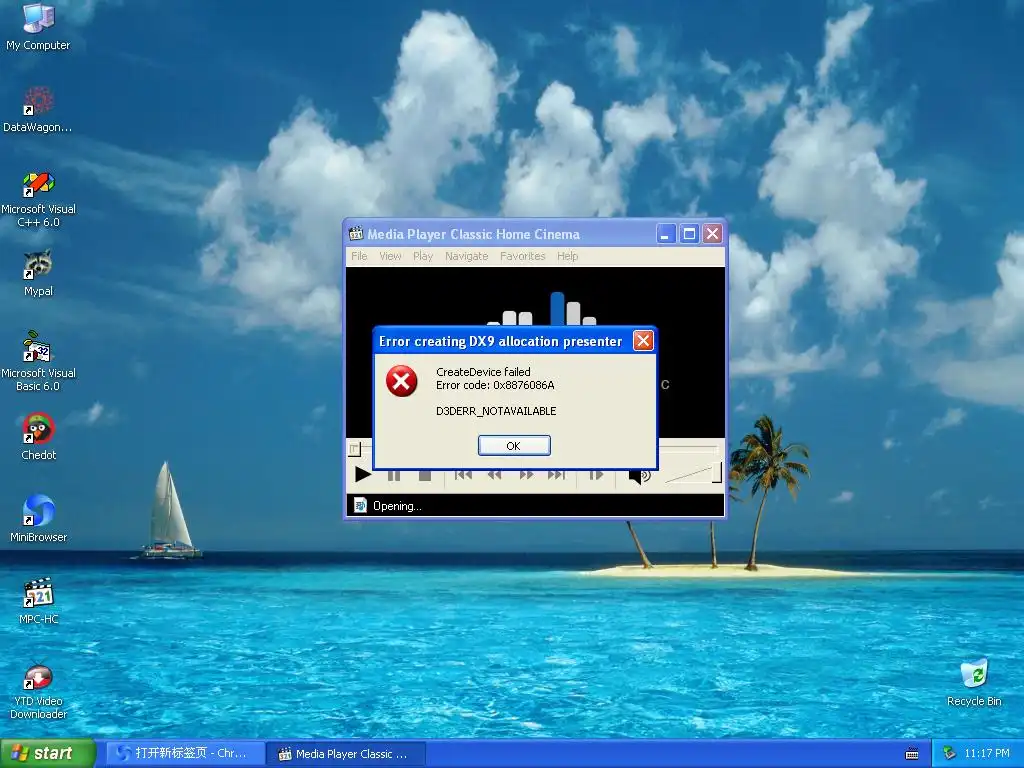Image resolution: width=1024 pixels, height=768 pixels.
Task: Select Microsoft Visual C++ 6.0 desktop icon
Action: (x=38, y=199)
